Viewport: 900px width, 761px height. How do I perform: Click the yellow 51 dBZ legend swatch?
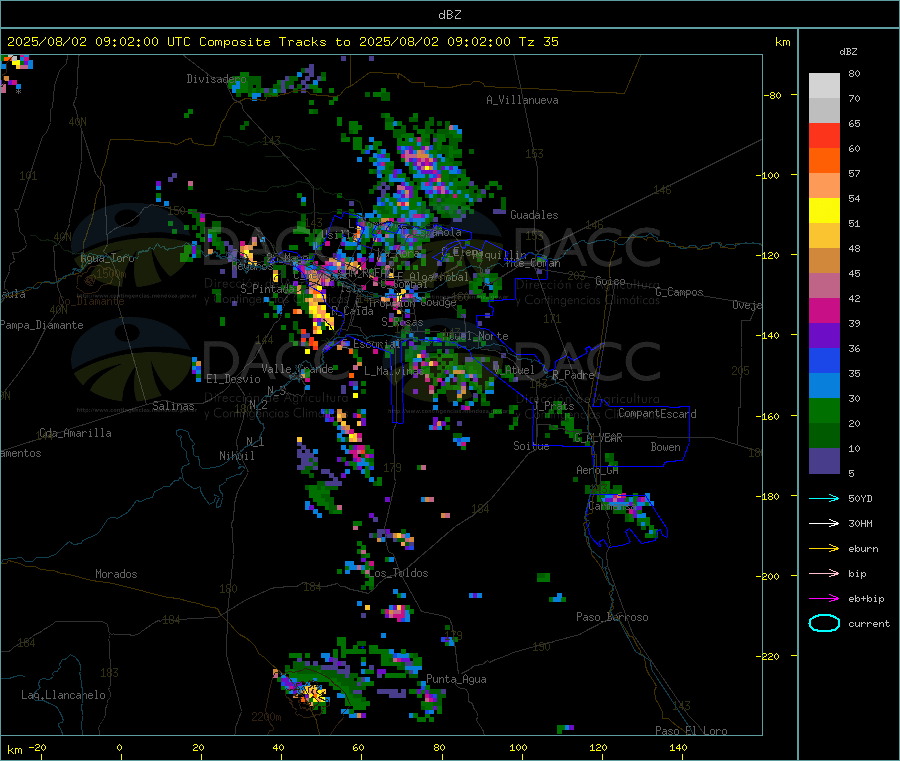point(824,211)
